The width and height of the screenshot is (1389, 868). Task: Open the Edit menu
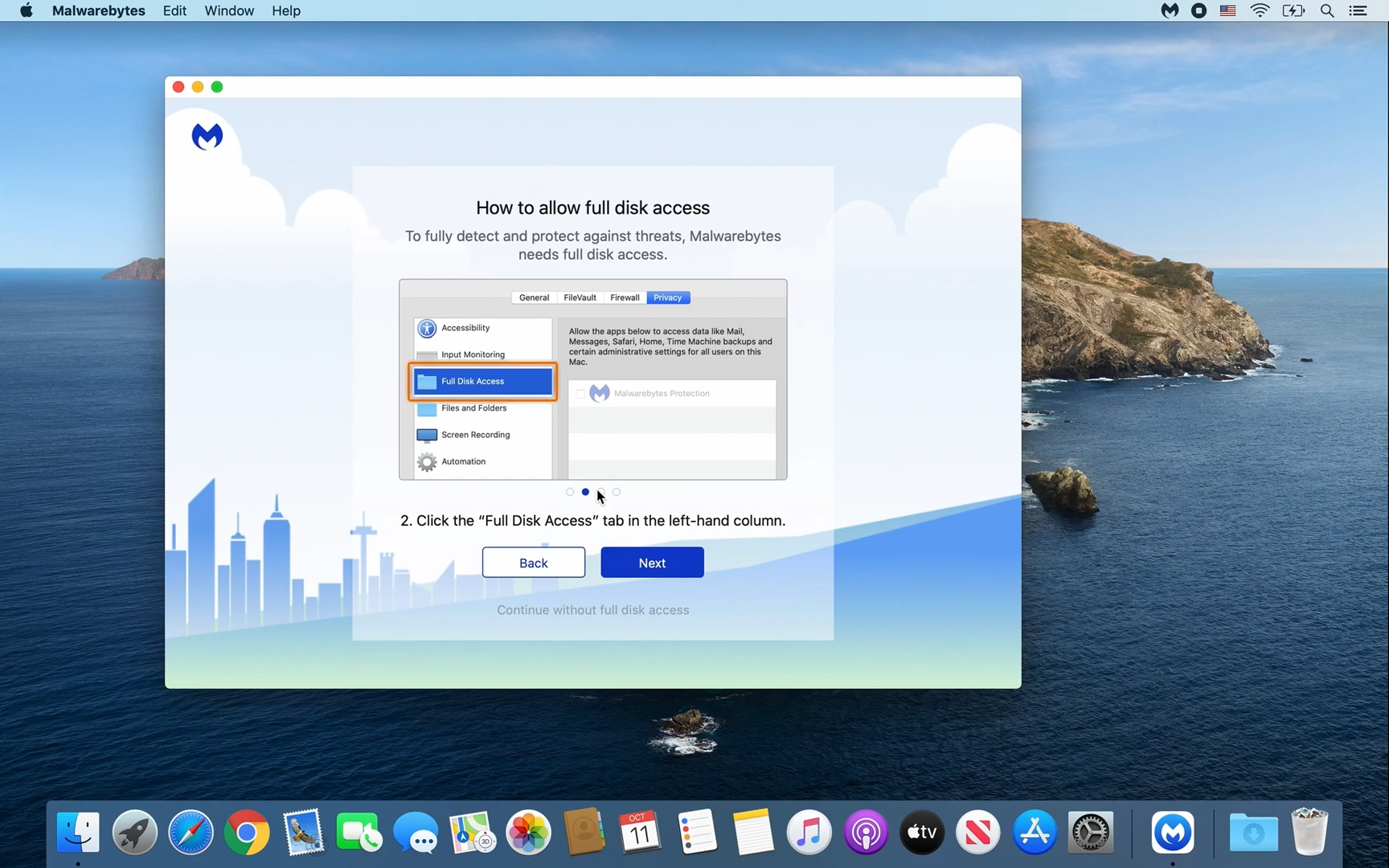174,10
